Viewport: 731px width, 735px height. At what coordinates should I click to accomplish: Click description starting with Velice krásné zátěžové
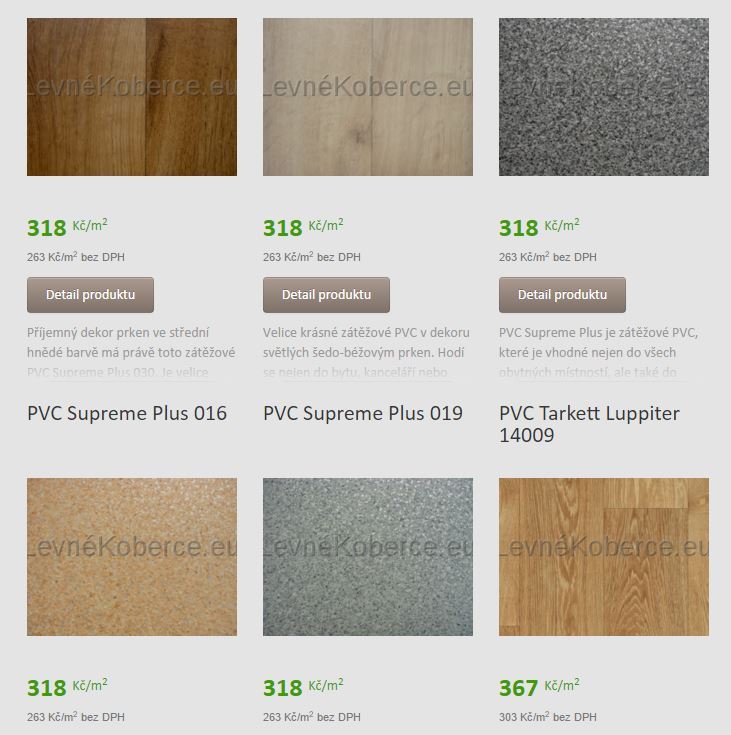pos(366,352)
